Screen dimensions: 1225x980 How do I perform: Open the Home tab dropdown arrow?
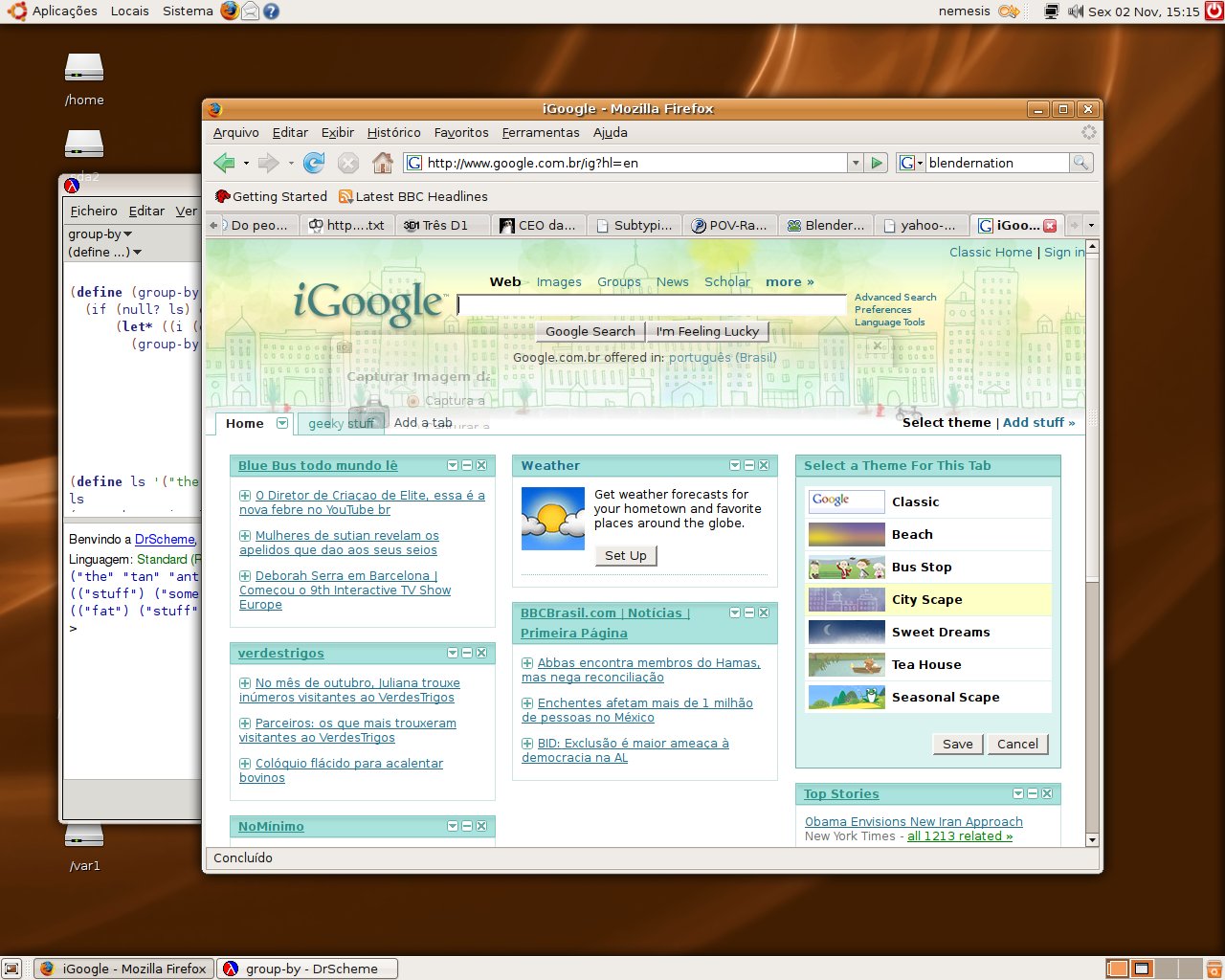[x=281, y=423]
